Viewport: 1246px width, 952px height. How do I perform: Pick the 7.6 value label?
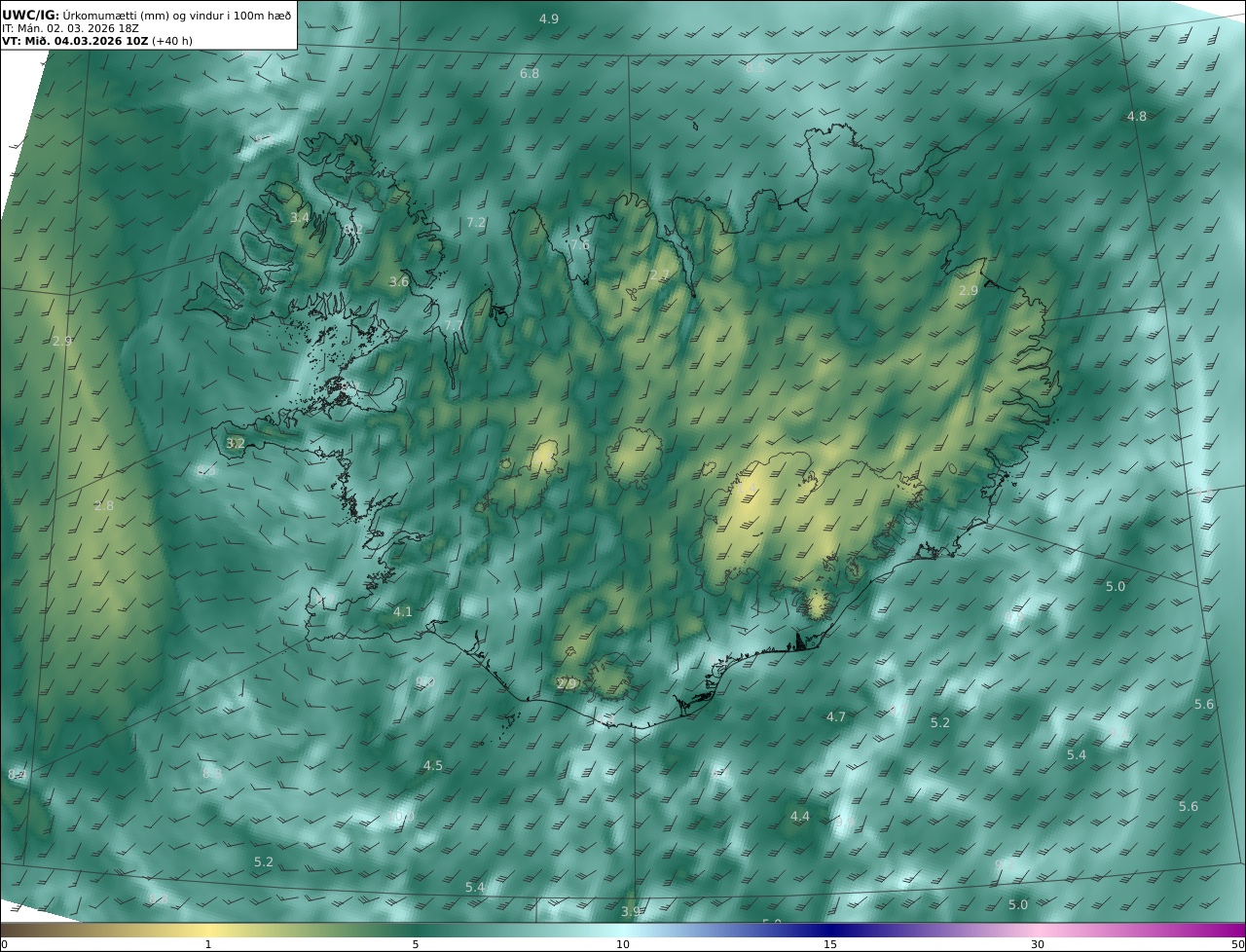(x=579, y=245)
